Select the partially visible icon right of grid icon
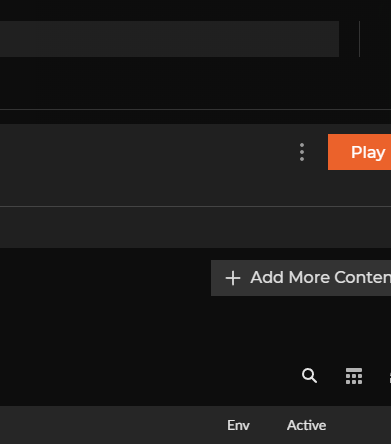The width and height of the screenshot is (391, 444). click(390, 377)
